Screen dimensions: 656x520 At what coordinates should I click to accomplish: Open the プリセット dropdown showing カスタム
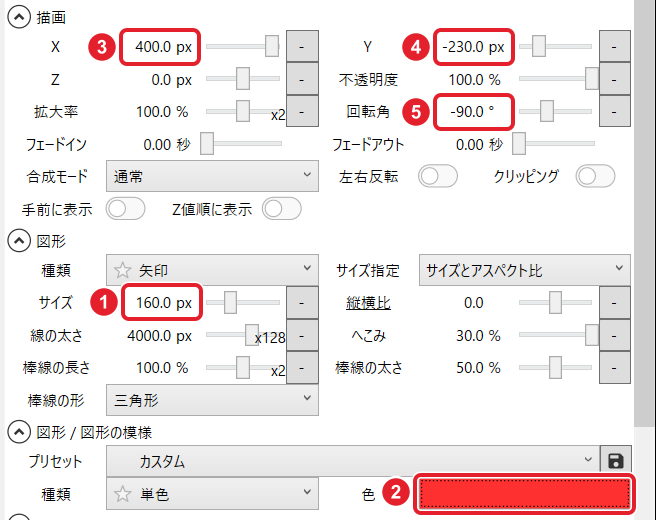353,461
